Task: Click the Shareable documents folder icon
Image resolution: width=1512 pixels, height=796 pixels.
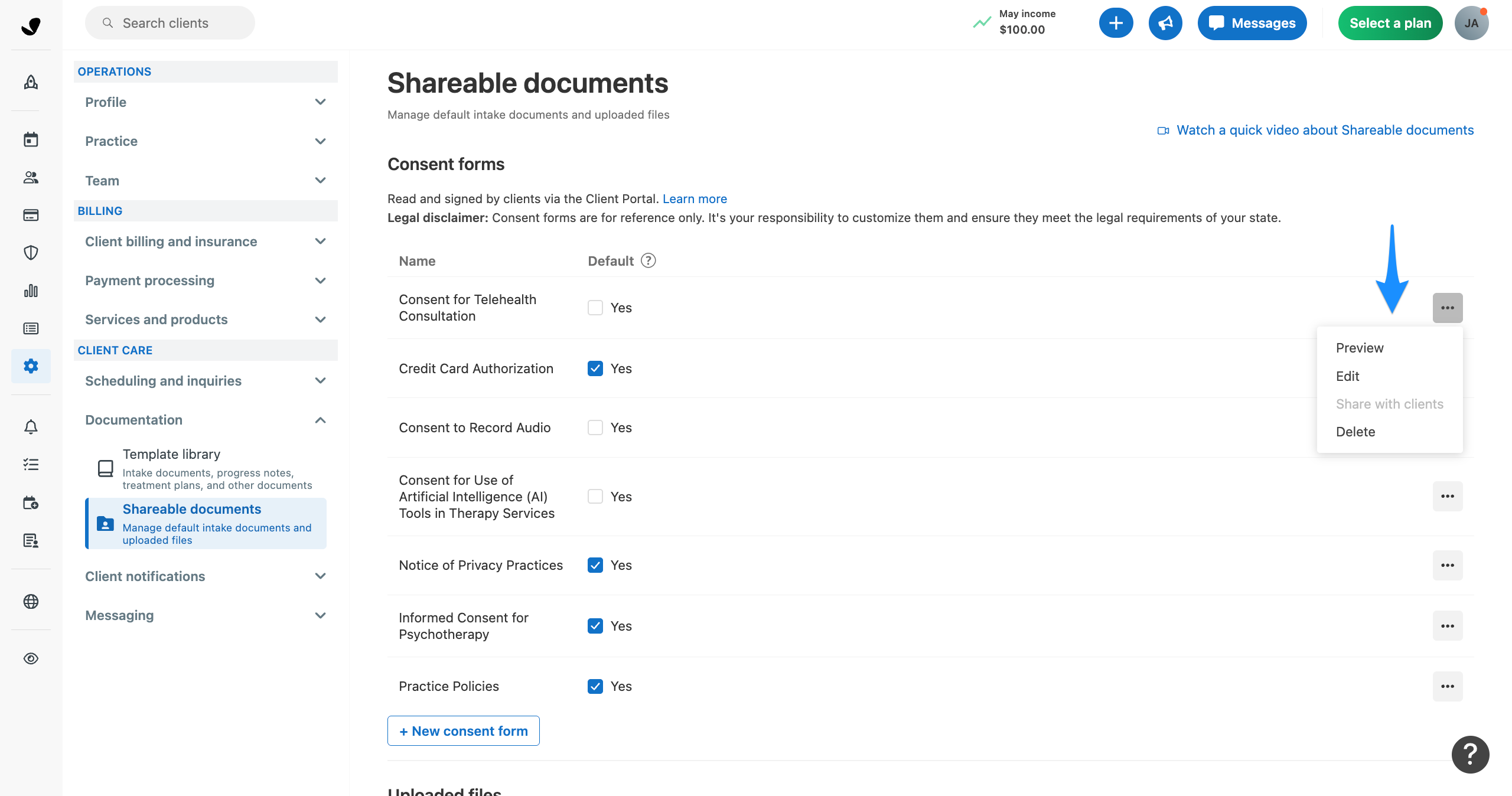Action: (105, 523)
